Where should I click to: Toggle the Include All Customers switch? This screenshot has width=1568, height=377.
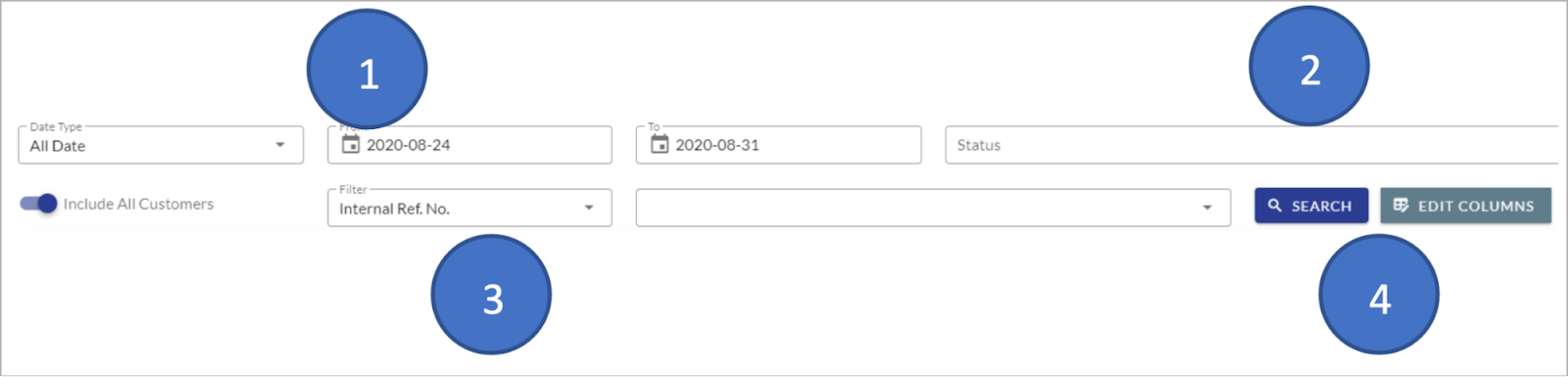pyautogui.click(x=39, y=204)
